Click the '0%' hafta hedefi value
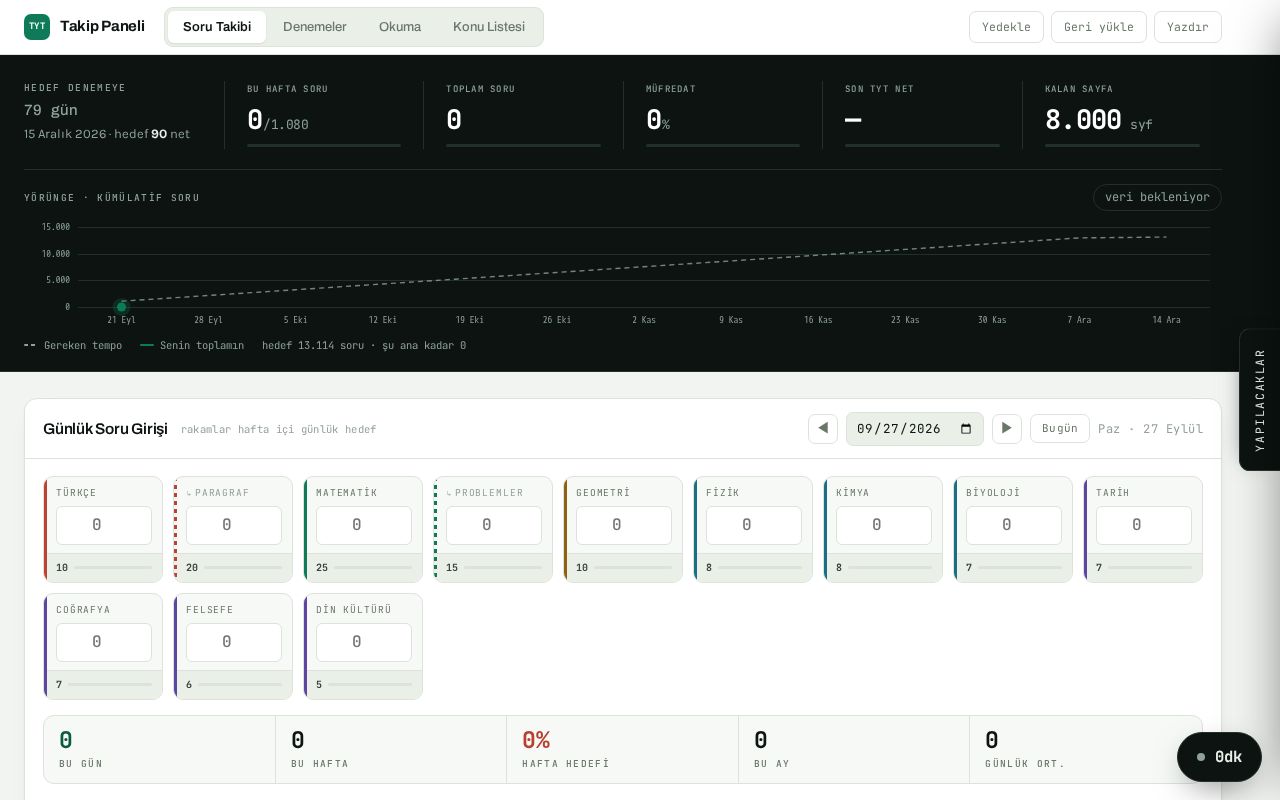This screenshot has height=800, width=1280. point(536,740)
